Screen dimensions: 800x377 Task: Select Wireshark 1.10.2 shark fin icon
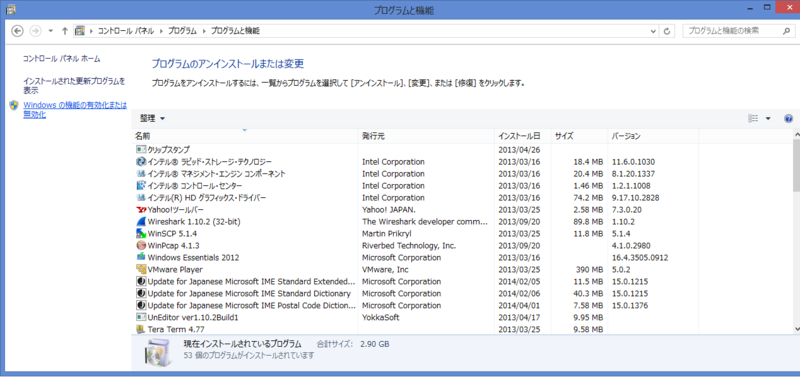141,221
